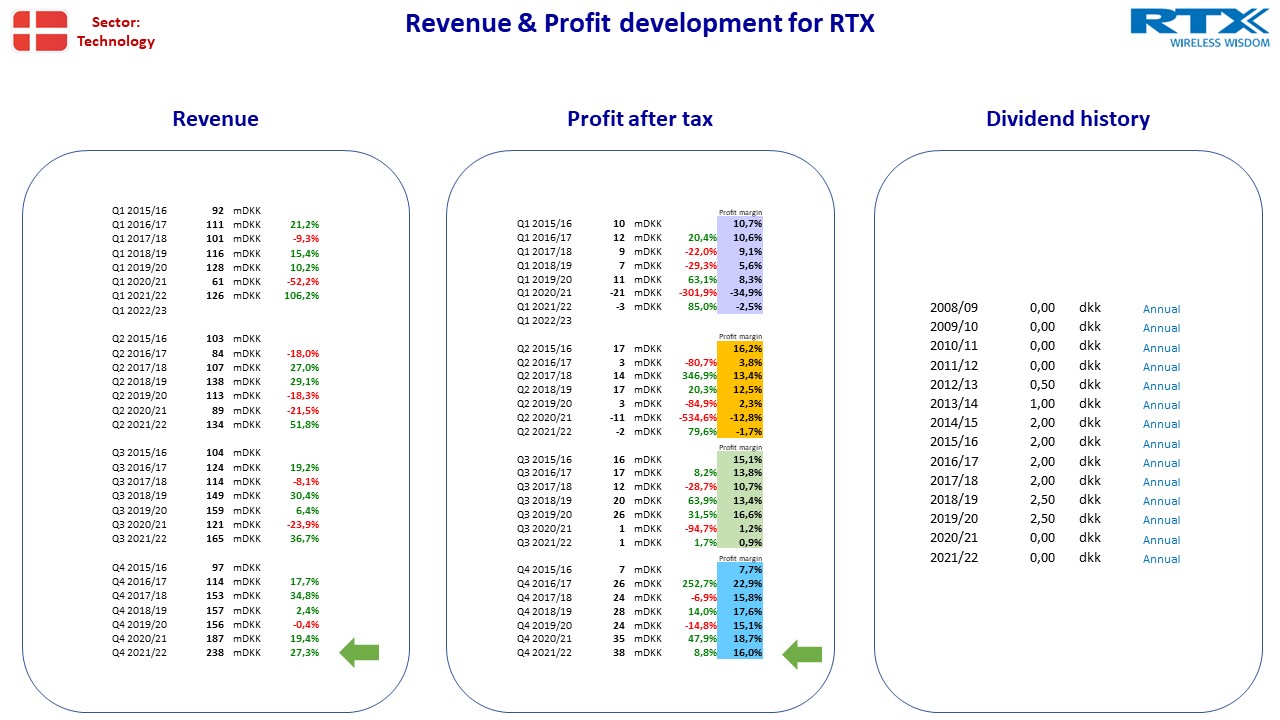Image resolution: width=1280 pixels, height=720 pixels.
Task: Click revenue growth 34,8% for Q4 2017/18
Action: 305,595
